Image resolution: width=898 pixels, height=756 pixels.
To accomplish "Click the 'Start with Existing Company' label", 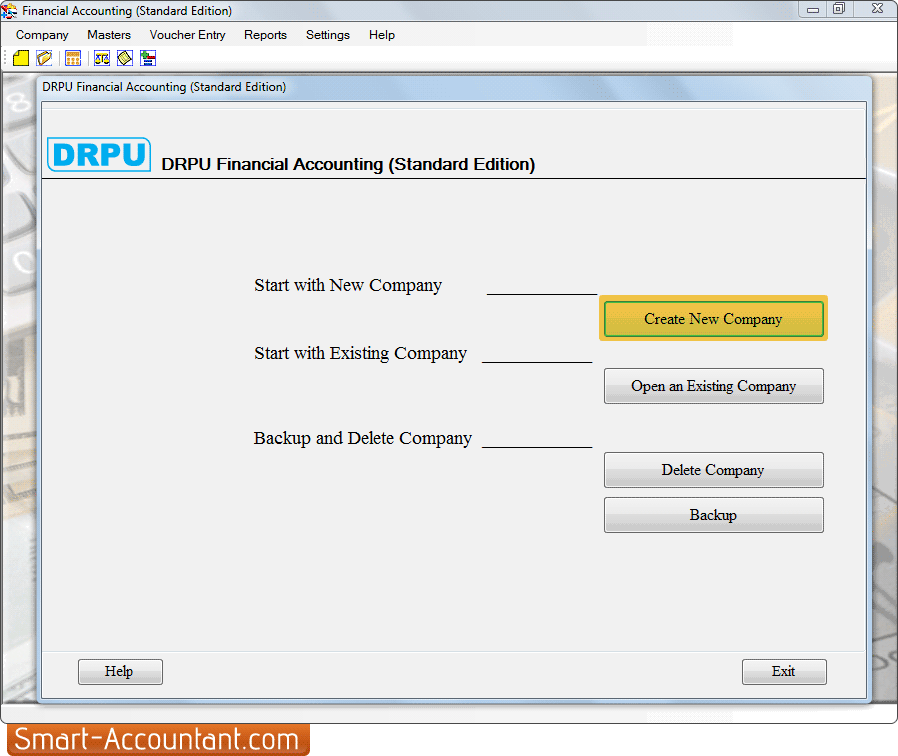I will pos(360,353).
